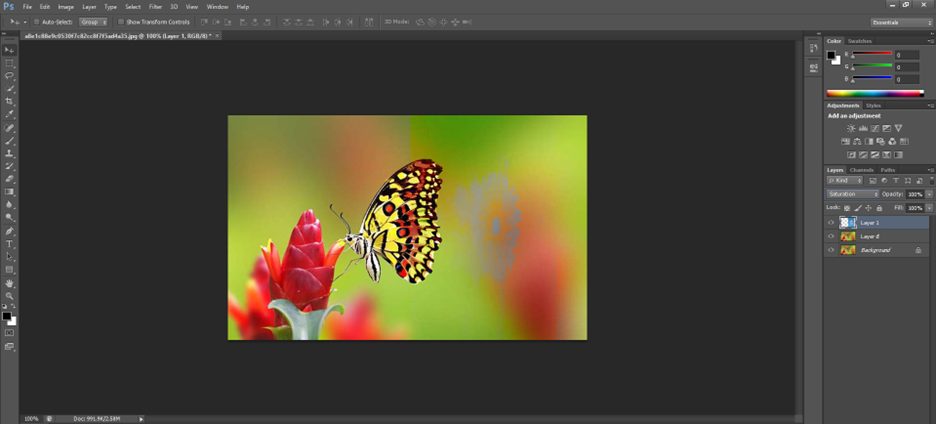Open the History panel icon in dock
The image size is (936, 424).
pyautogui.click(x=813, y=48)
